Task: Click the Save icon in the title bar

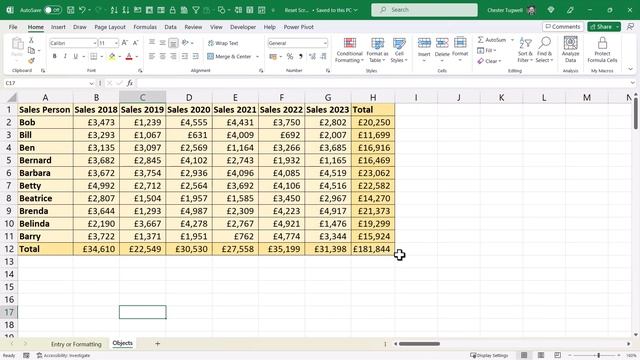Action: pyautogui.click(x=71, y=10)
